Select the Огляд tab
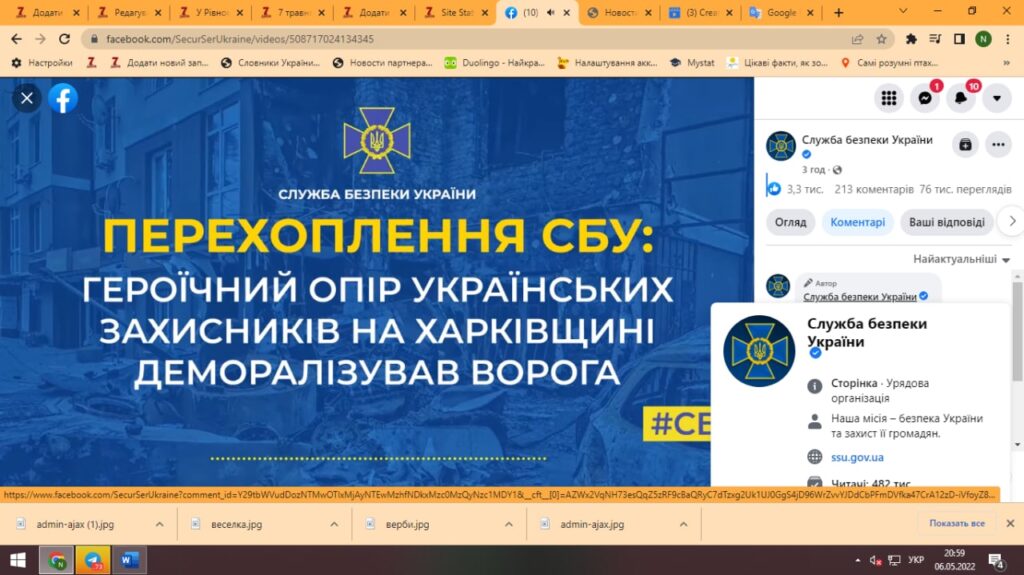Screen dimensions: 1024x575 [790, 222]
